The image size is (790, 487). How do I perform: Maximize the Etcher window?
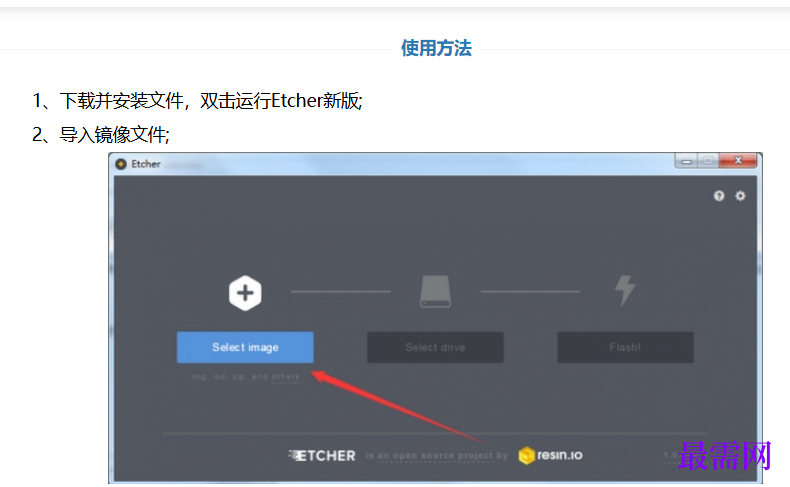[708, 161]
